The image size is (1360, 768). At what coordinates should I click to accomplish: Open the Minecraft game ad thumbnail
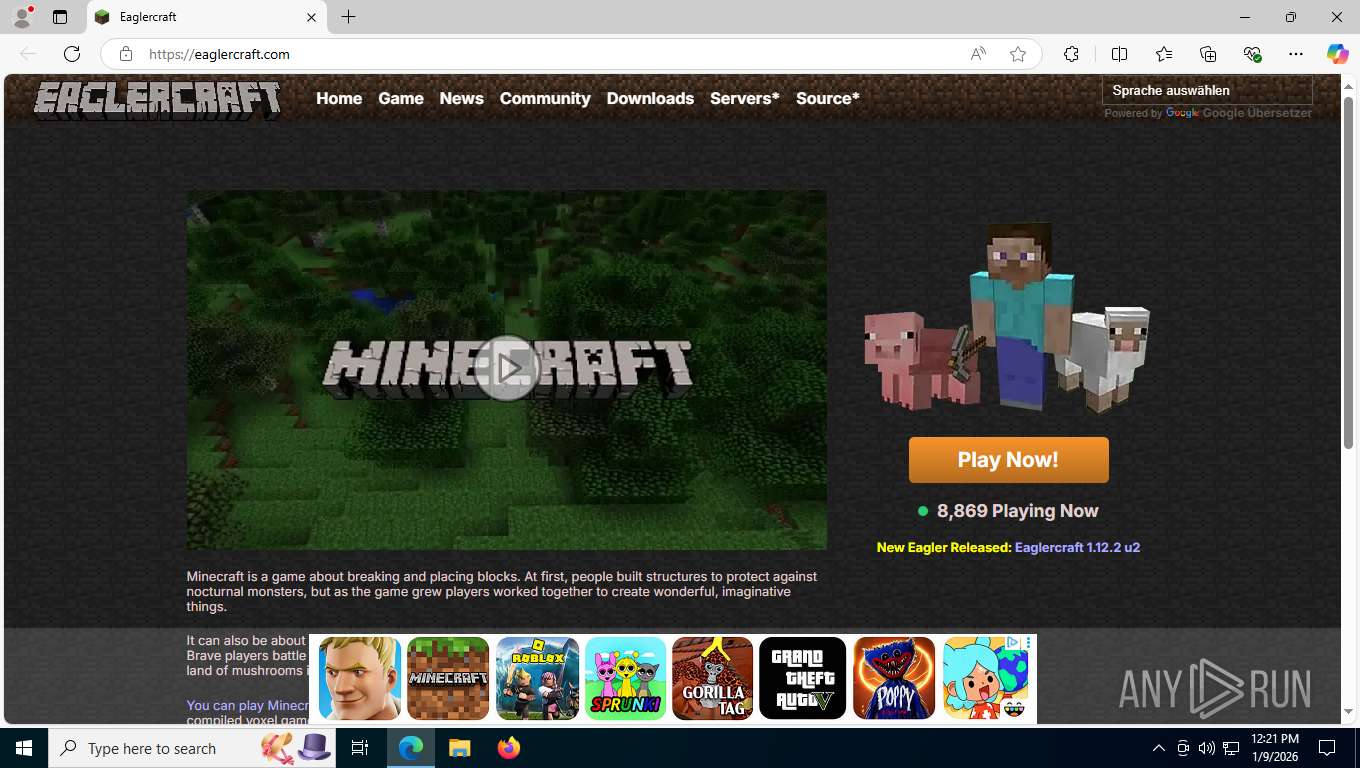448,678
